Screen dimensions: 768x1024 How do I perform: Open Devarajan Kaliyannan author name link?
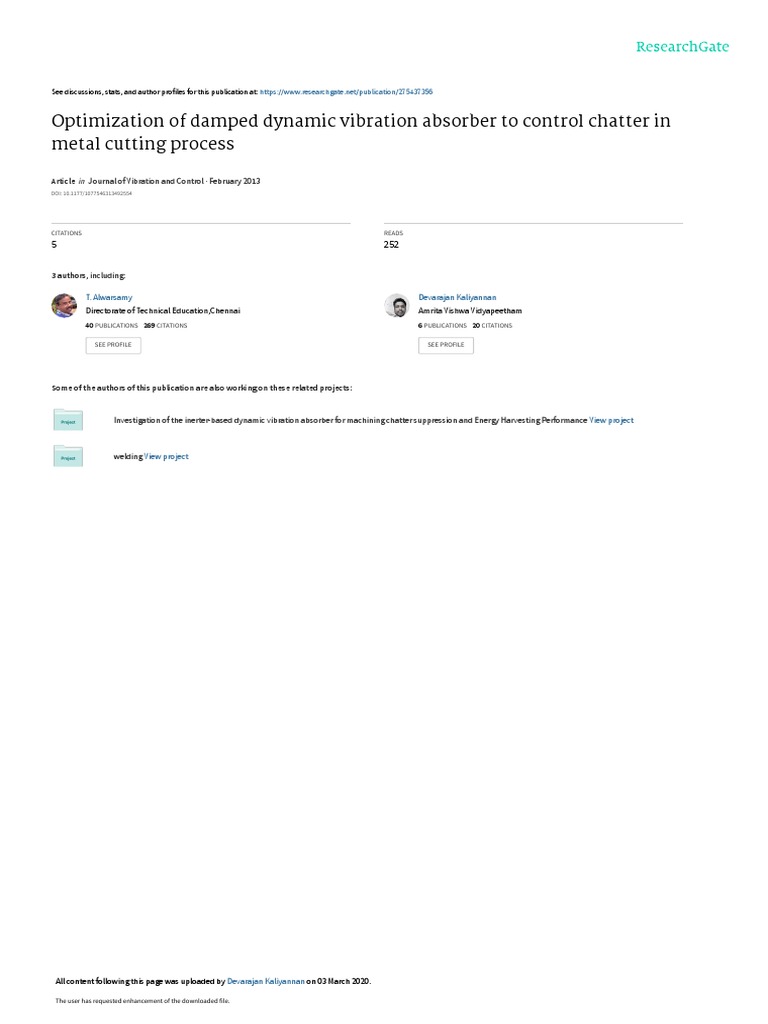[x=456, y=298]
